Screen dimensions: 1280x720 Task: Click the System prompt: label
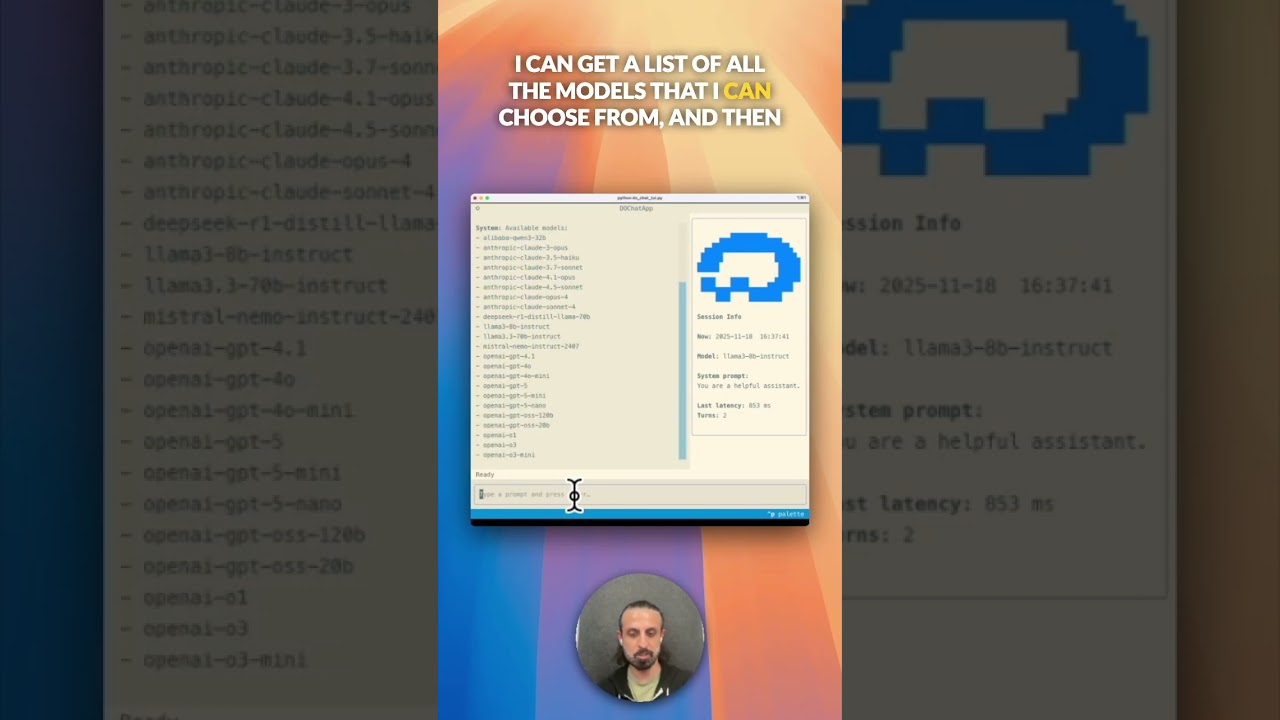point(722,376)
